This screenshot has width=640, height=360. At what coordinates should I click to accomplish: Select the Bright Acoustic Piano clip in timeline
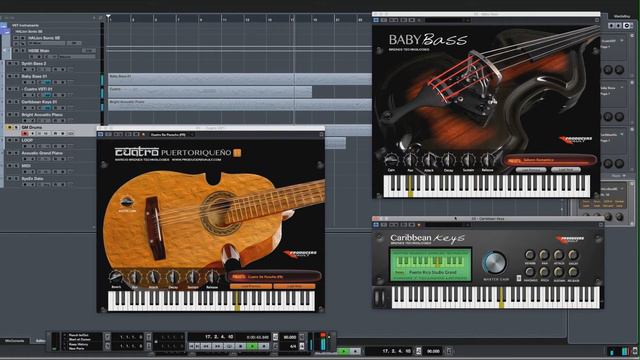(x=240, y=104)
